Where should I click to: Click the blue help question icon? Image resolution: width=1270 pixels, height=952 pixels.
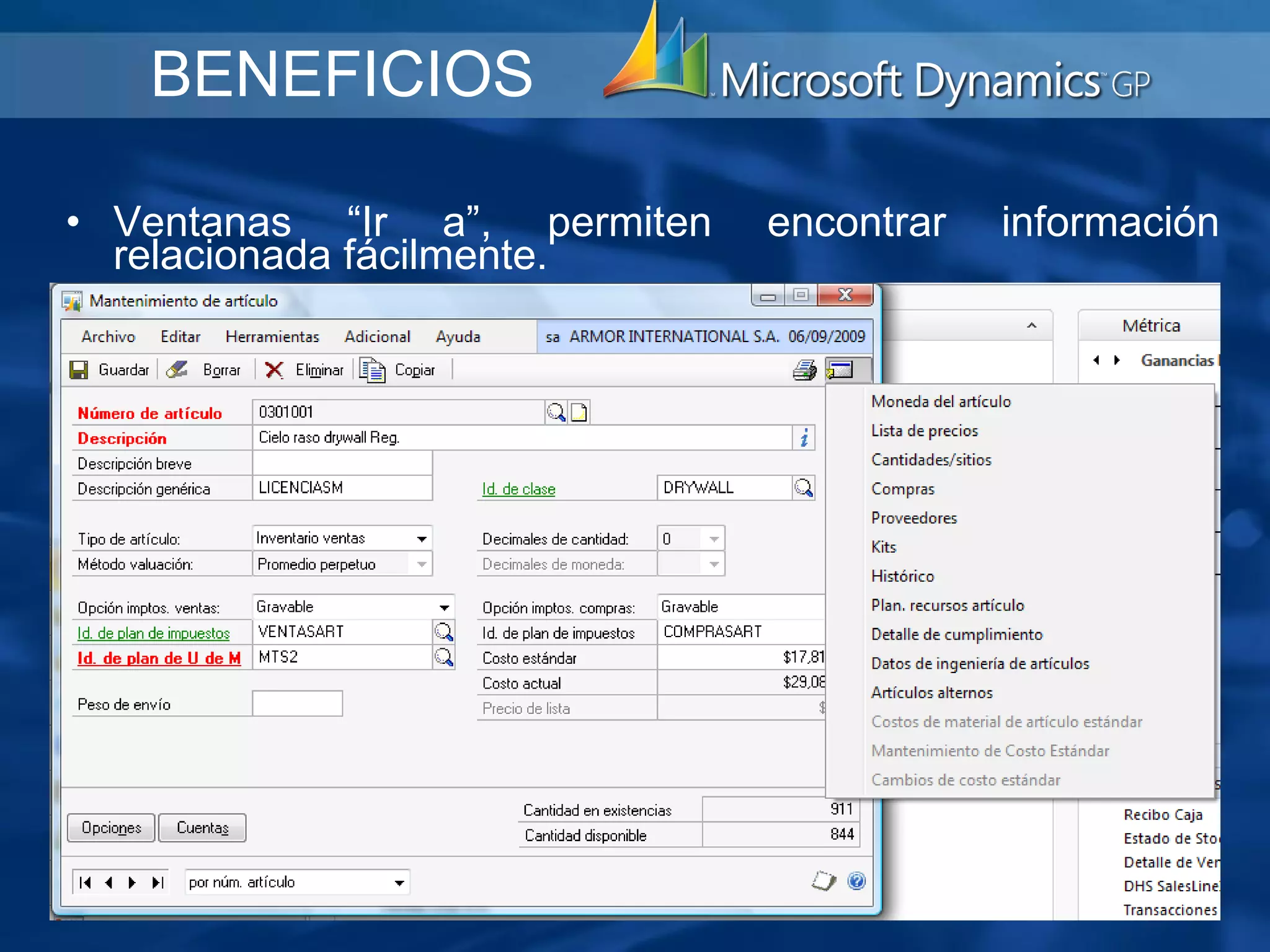tap(856, 881)
